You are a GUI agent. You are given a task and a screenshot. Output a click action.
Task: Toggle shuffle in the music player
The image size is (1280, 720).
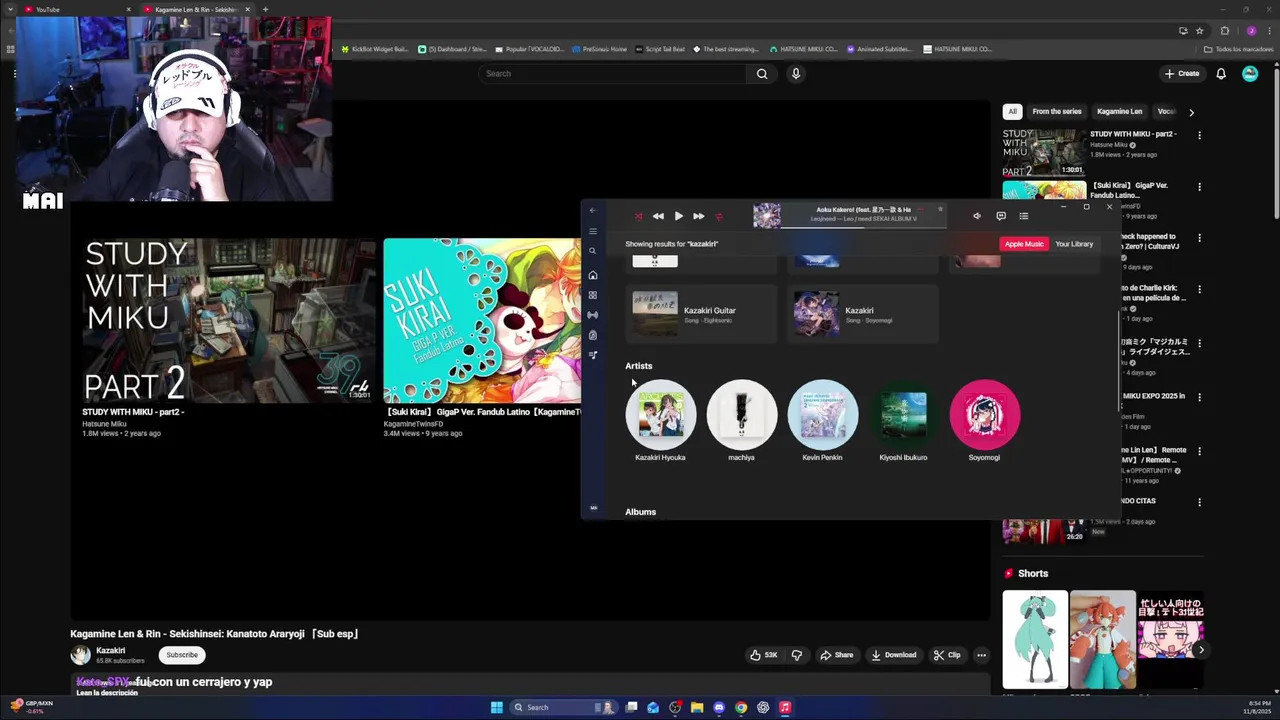[x=638, y=216]
